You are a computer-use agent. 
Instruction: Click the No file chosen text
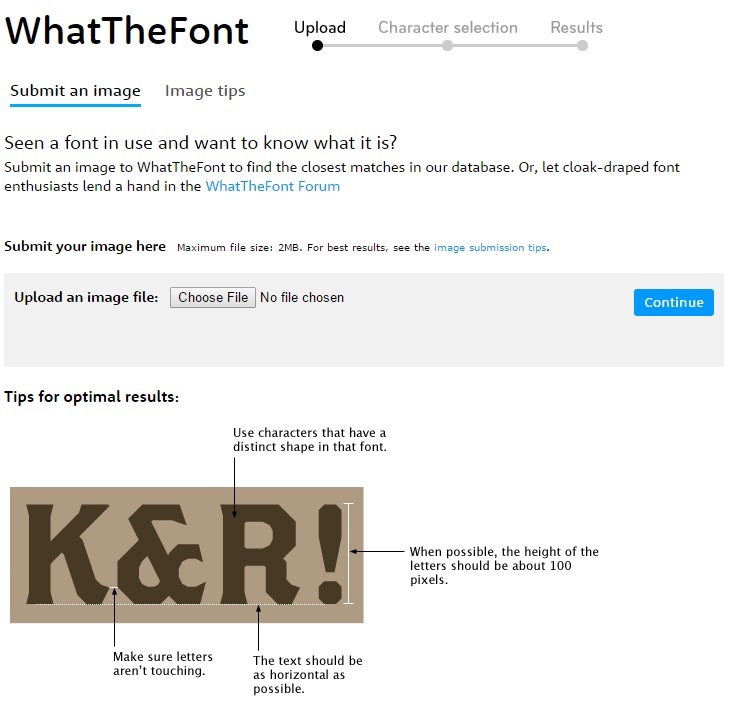302,297
